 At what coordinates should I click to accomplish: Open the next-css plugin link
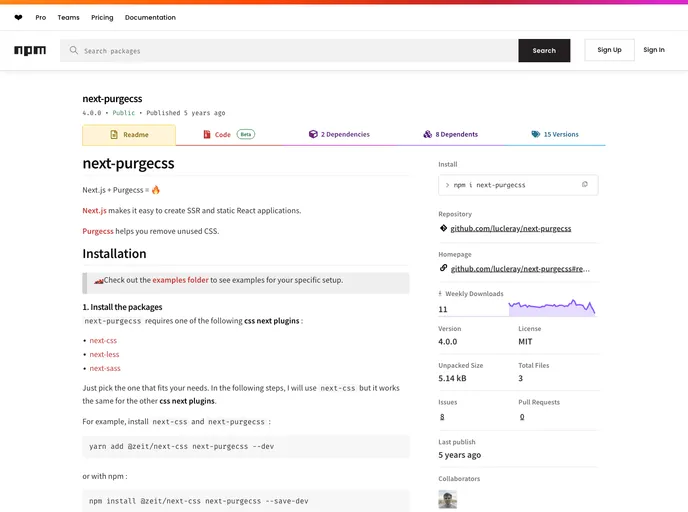[103, 340]
